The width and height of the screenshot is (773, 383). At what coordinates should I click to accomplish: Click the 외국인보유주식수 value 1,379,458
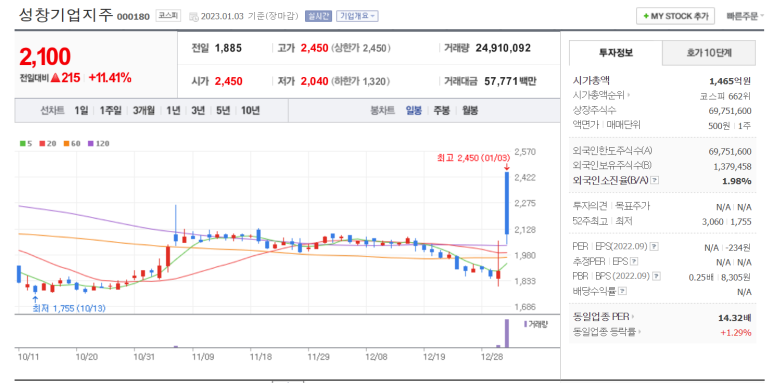(x=733, y=167)
